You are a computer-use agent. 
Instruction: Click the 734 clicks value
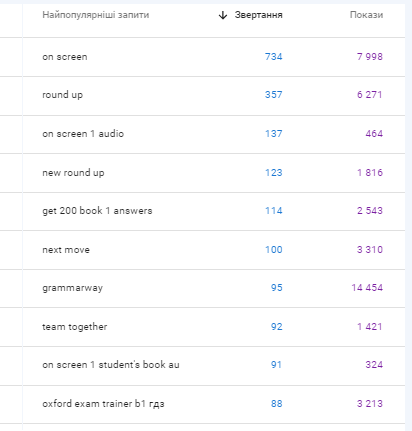[274, 57]
